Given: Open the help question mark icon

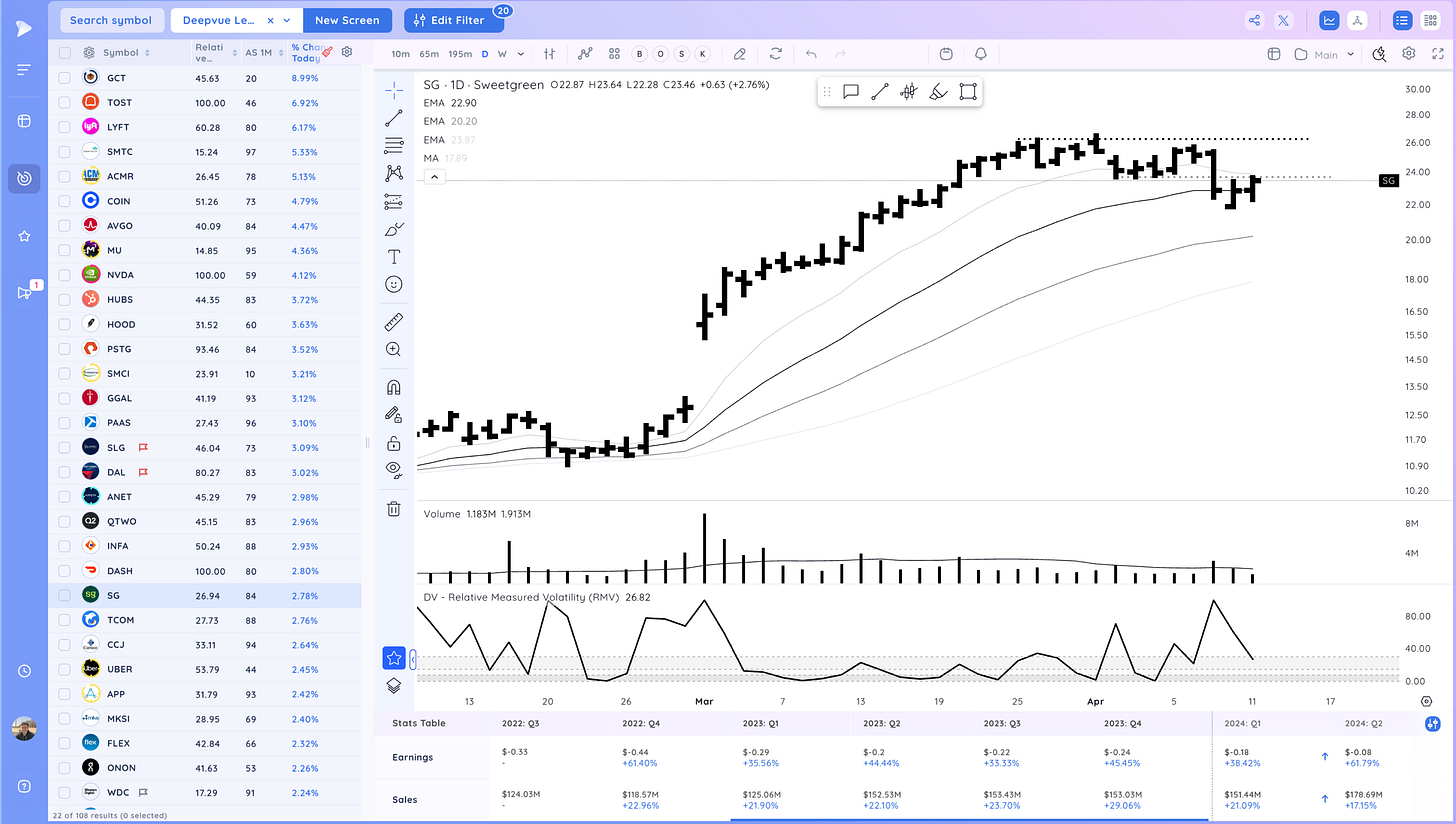Looking at the screenshot, I should [x=24, y=785].
